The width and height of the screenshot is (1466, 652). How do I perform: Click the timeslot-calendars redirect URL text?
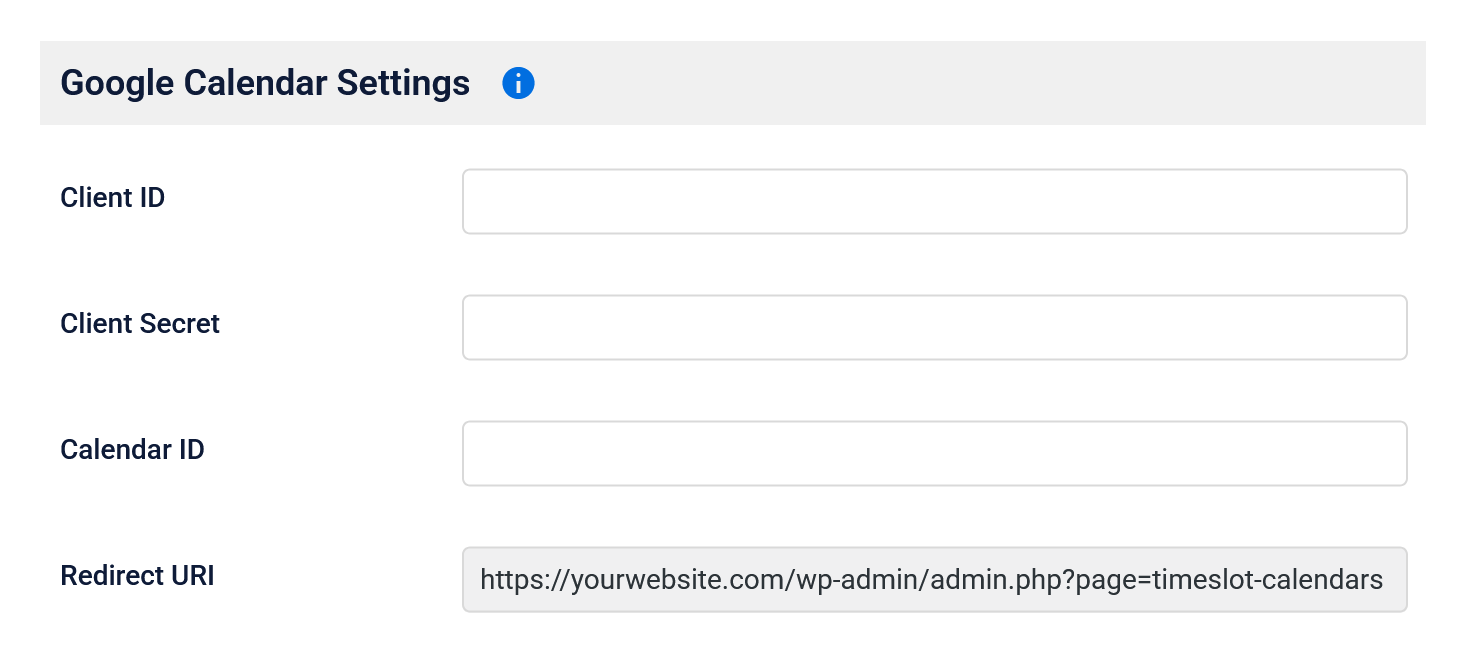(x=930, y=579)
